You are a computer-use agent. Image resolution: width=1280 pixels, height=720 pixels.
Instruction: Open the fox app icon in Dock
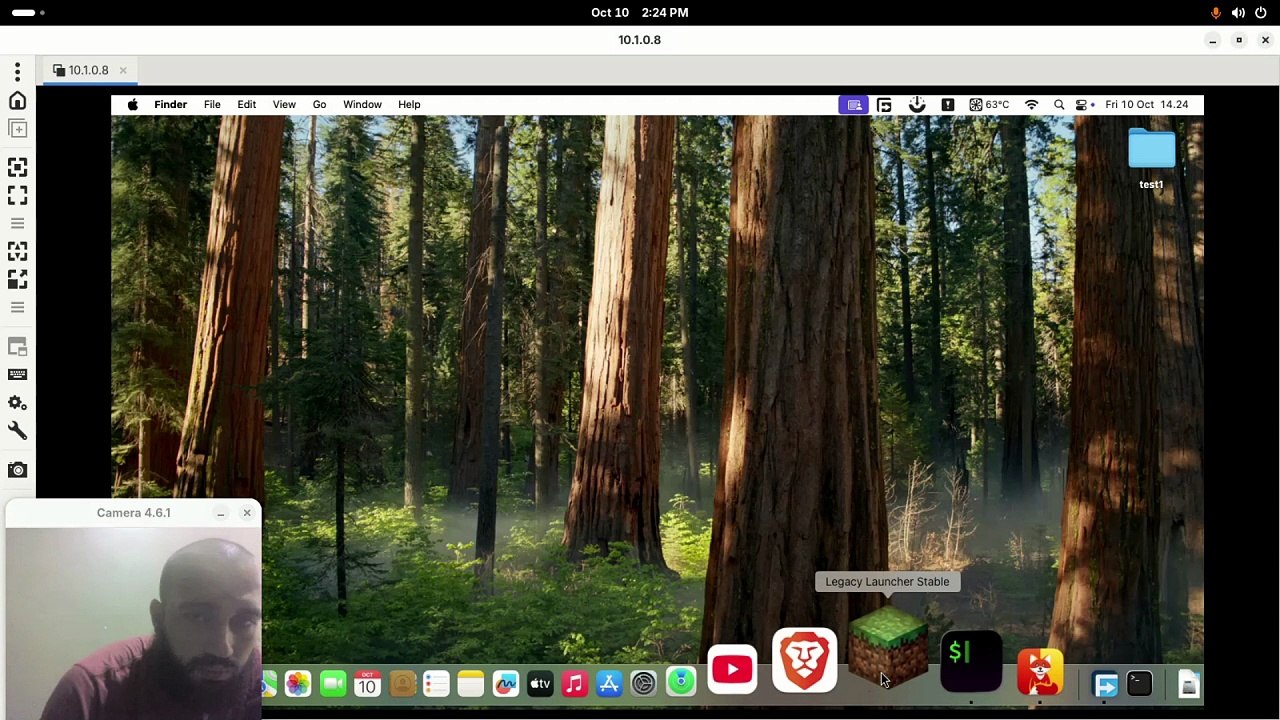(x=1040, y=670)
